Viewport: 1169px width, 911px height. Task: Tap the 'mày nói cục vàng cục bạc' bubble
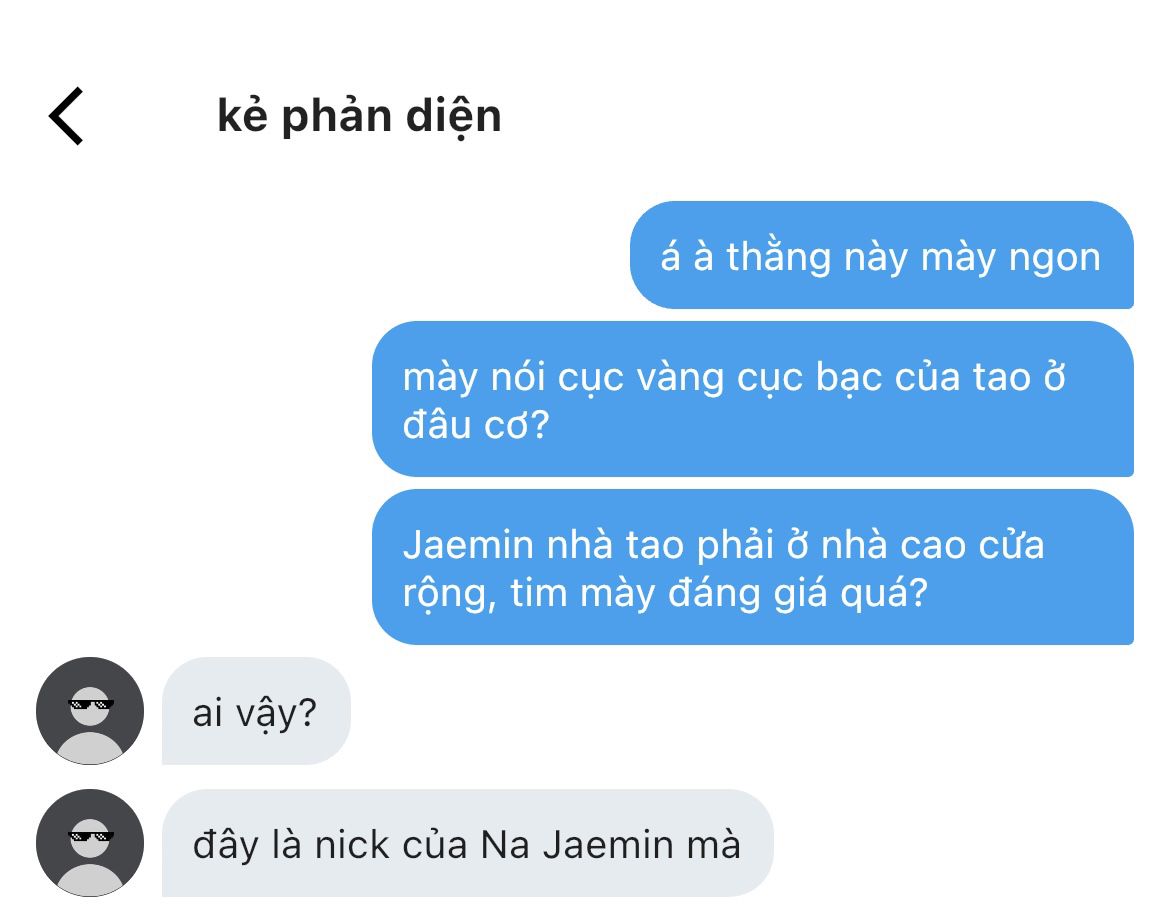(x=753, y=399)
